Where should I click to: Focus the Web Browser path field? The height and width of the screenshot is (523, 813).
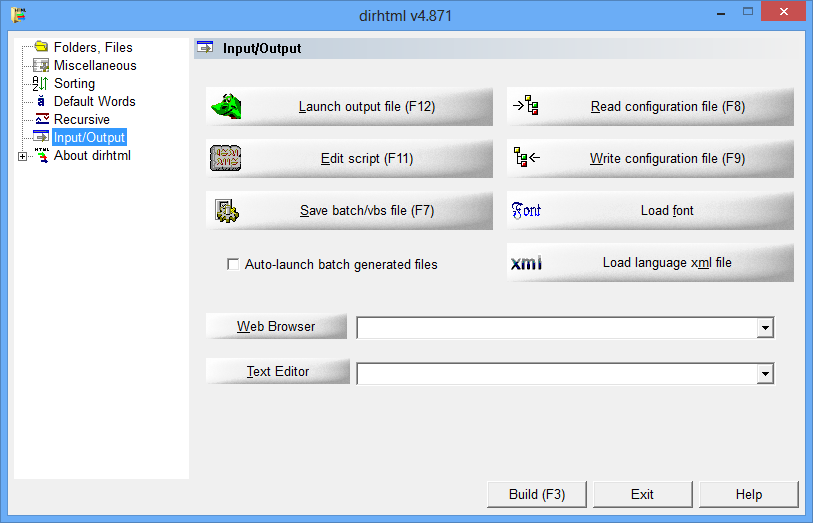[x=557, y=328]
